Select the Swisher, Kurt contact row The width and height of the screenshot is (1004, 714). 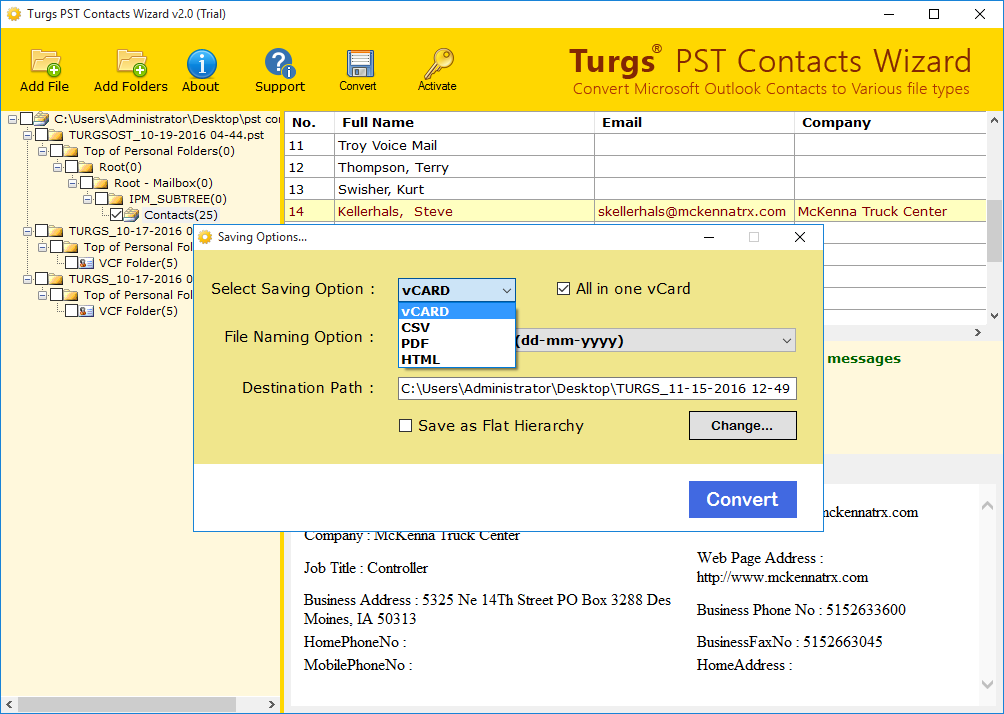635,190
